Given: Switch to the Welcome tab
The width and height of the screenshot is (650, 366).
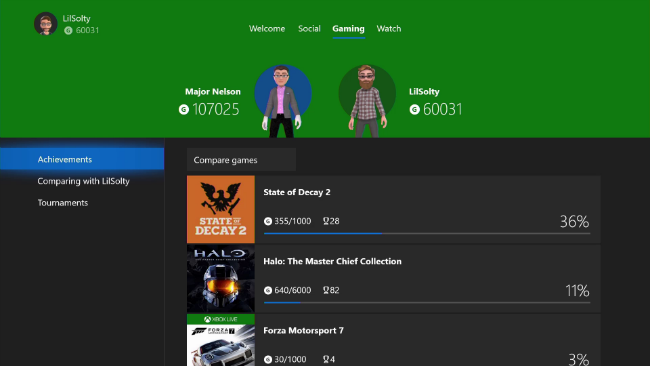Looking at the screenshot, I should click(x=267, y=29).
